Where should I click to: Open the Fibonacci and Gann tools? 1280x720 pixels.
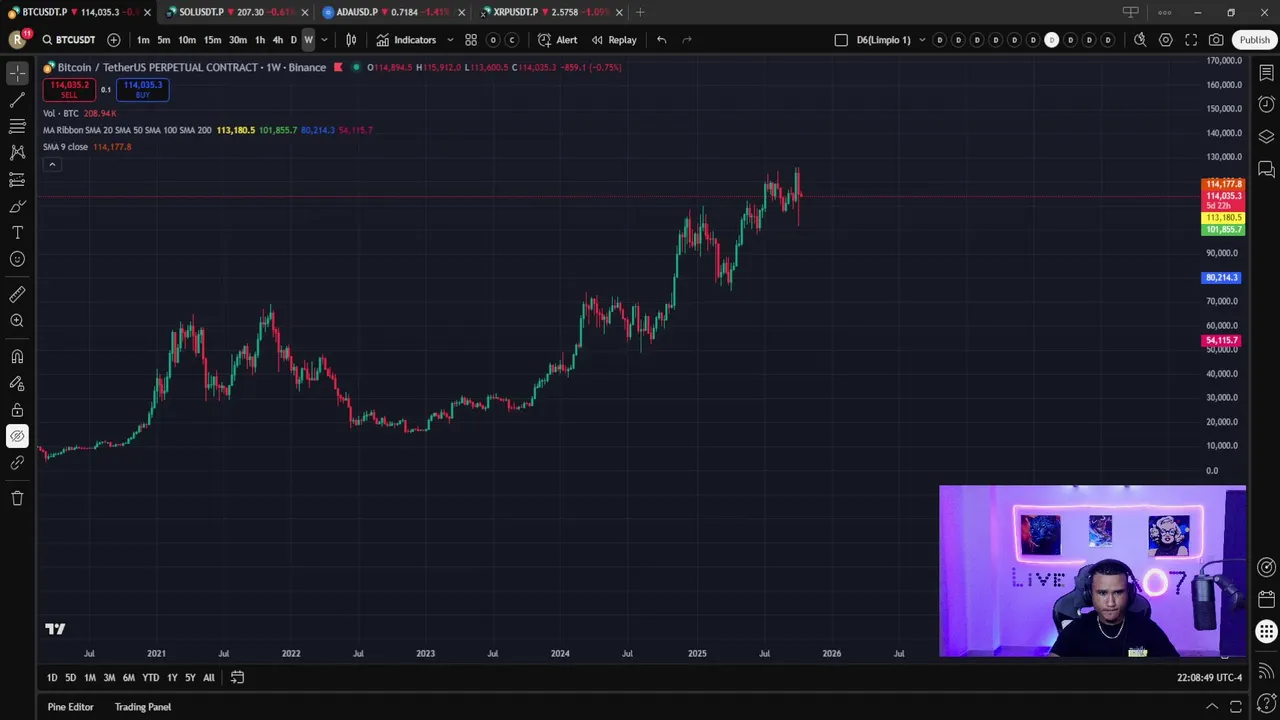(17, 126)
